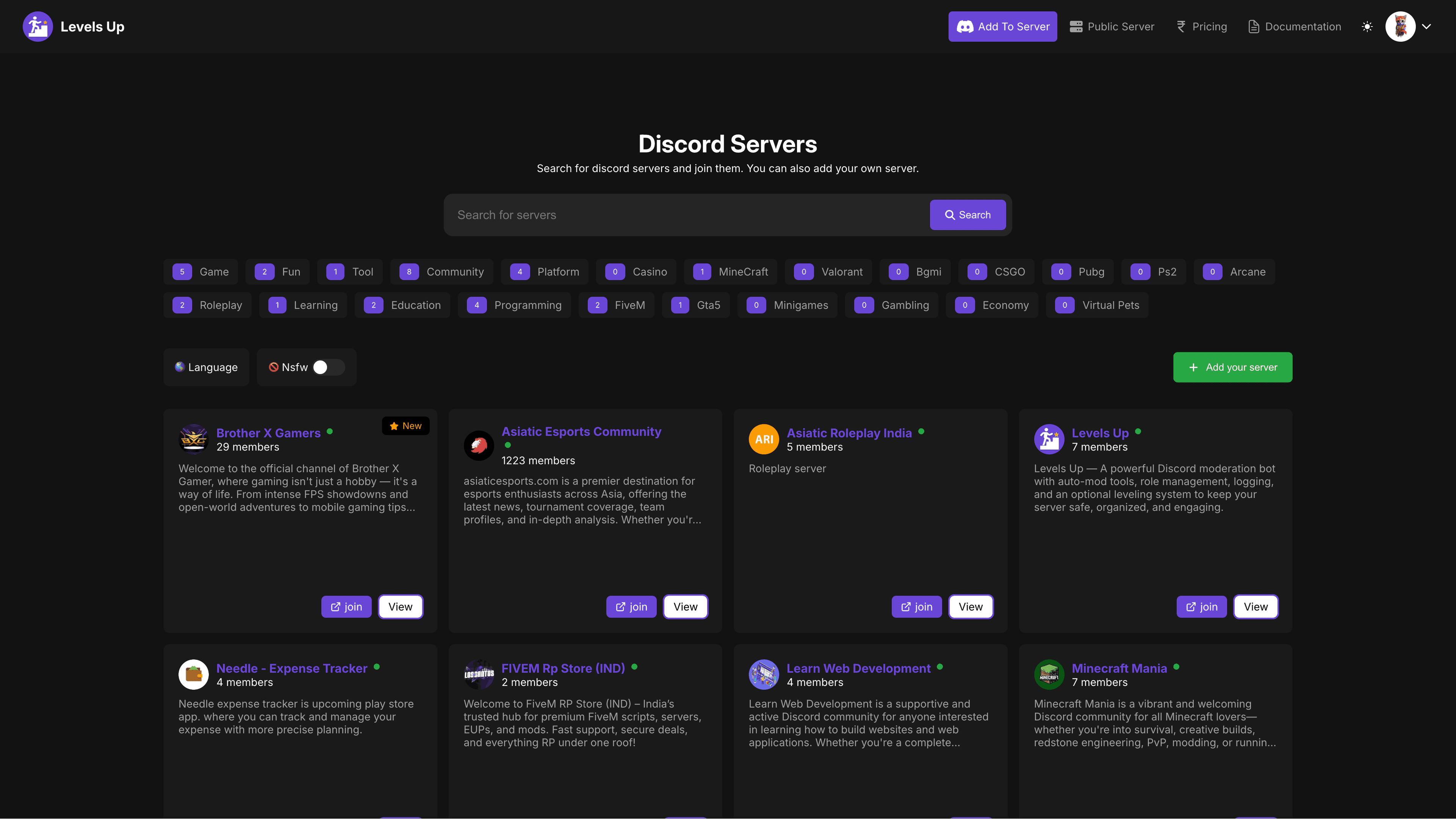Viewport: 1456px width, 819px height.
Task: Click the Learn Web Development server icon
Action: pyautogui.click(x=764, y=674)
